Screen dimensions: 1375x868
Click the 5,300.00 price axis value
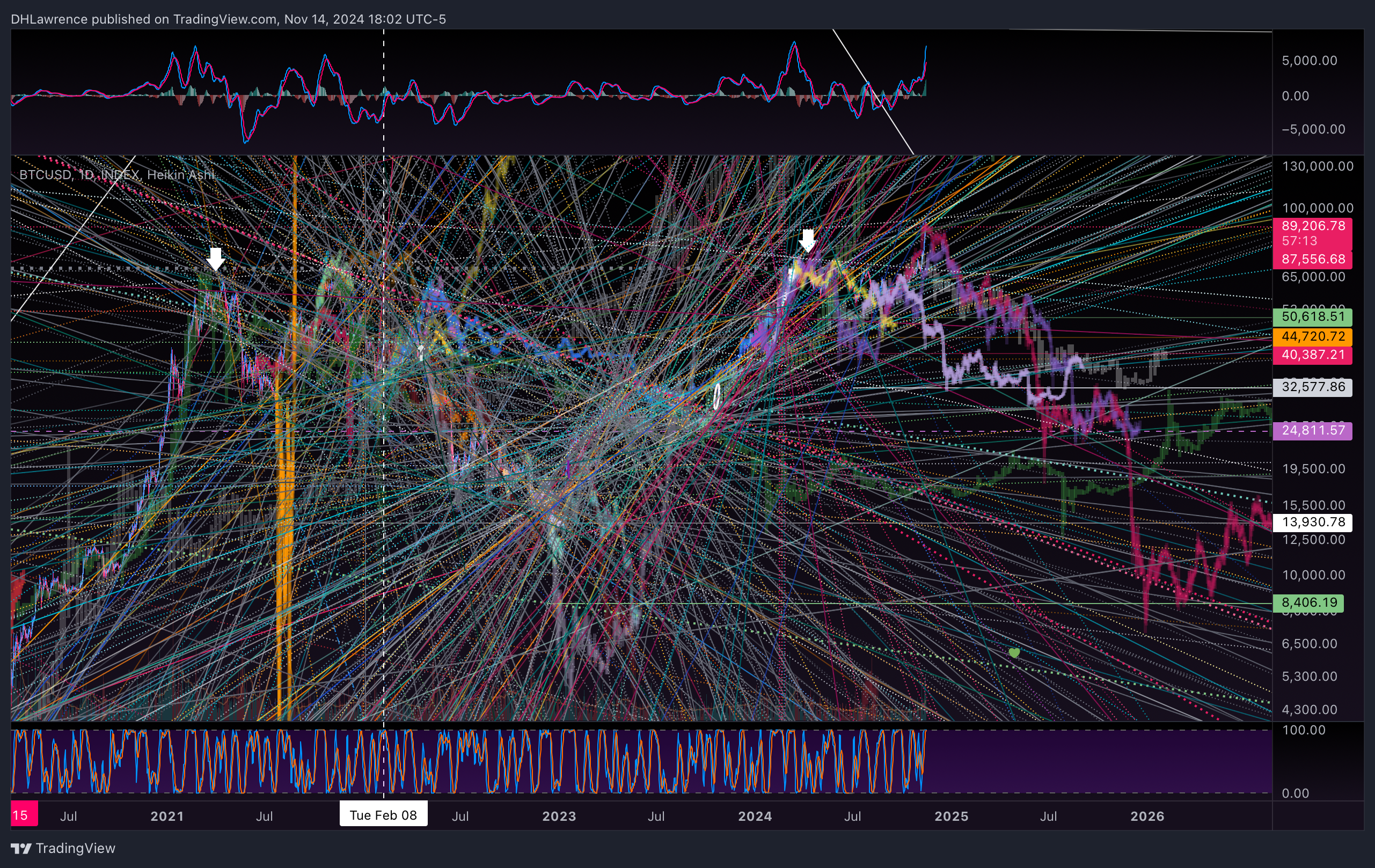[x=1310, y=676]
